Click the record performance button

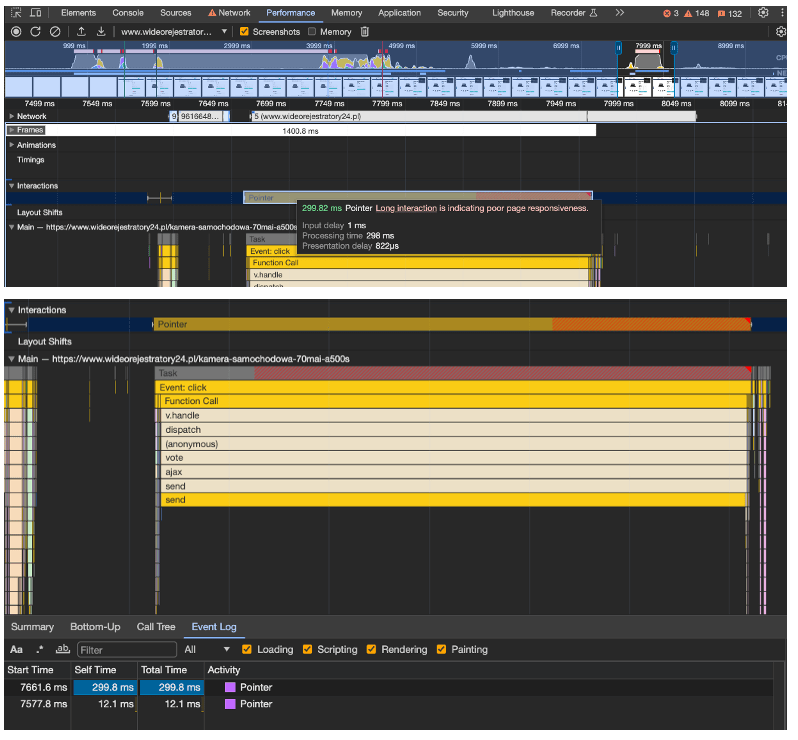point(15,32)
